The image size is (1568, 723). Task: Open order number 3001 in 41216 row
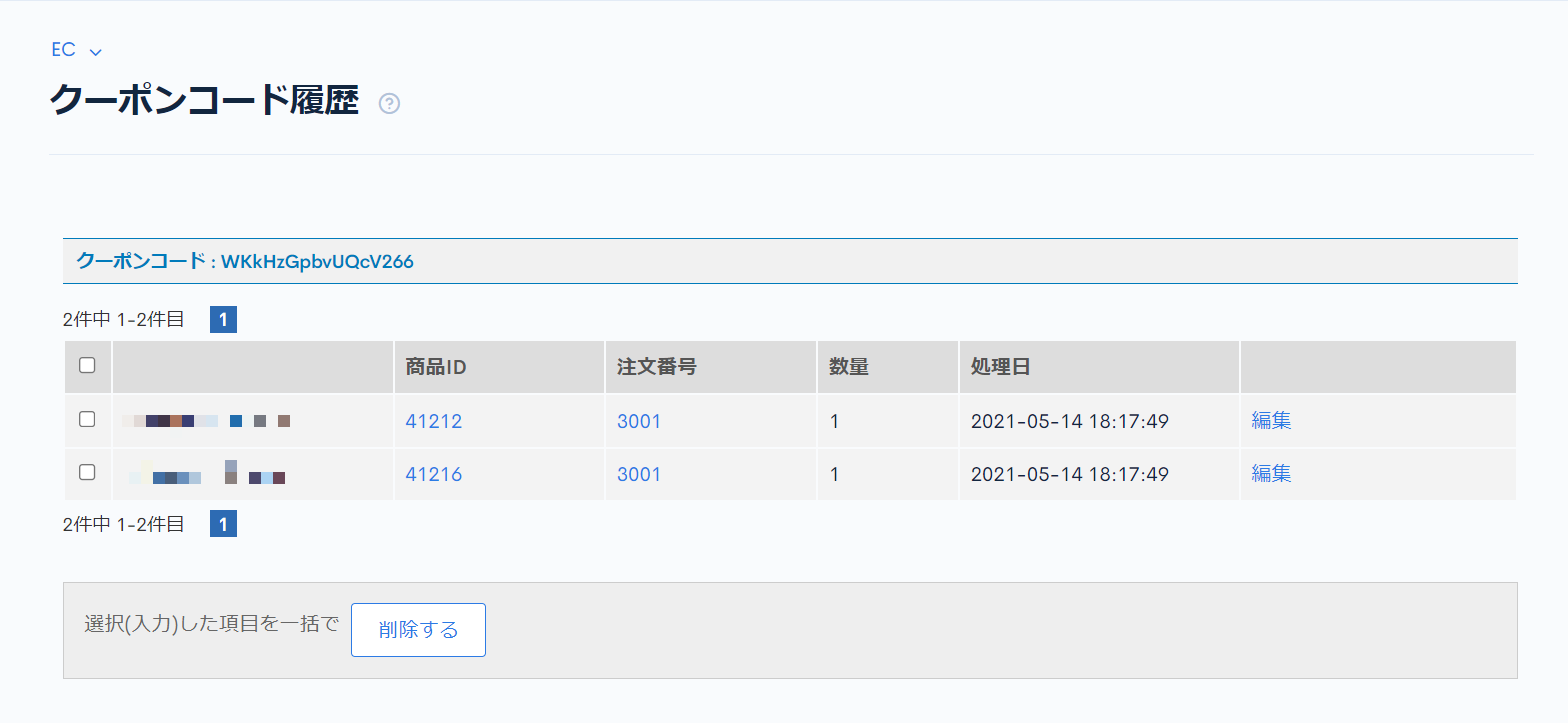(x=639, y=474)
